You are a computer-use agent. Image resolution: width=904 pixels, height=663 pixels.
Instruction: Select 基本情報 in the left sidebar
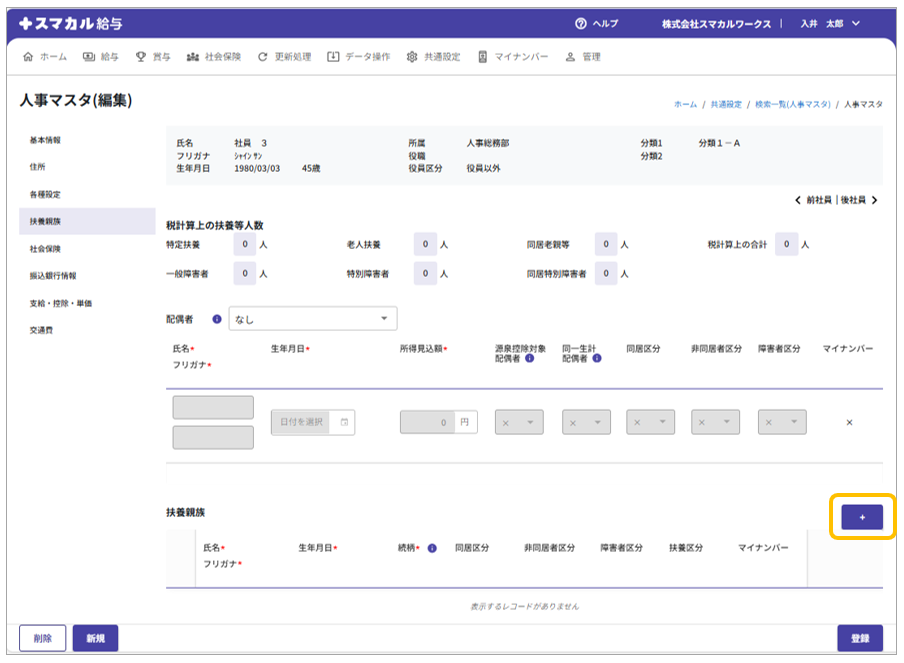(x=45, y=140)
